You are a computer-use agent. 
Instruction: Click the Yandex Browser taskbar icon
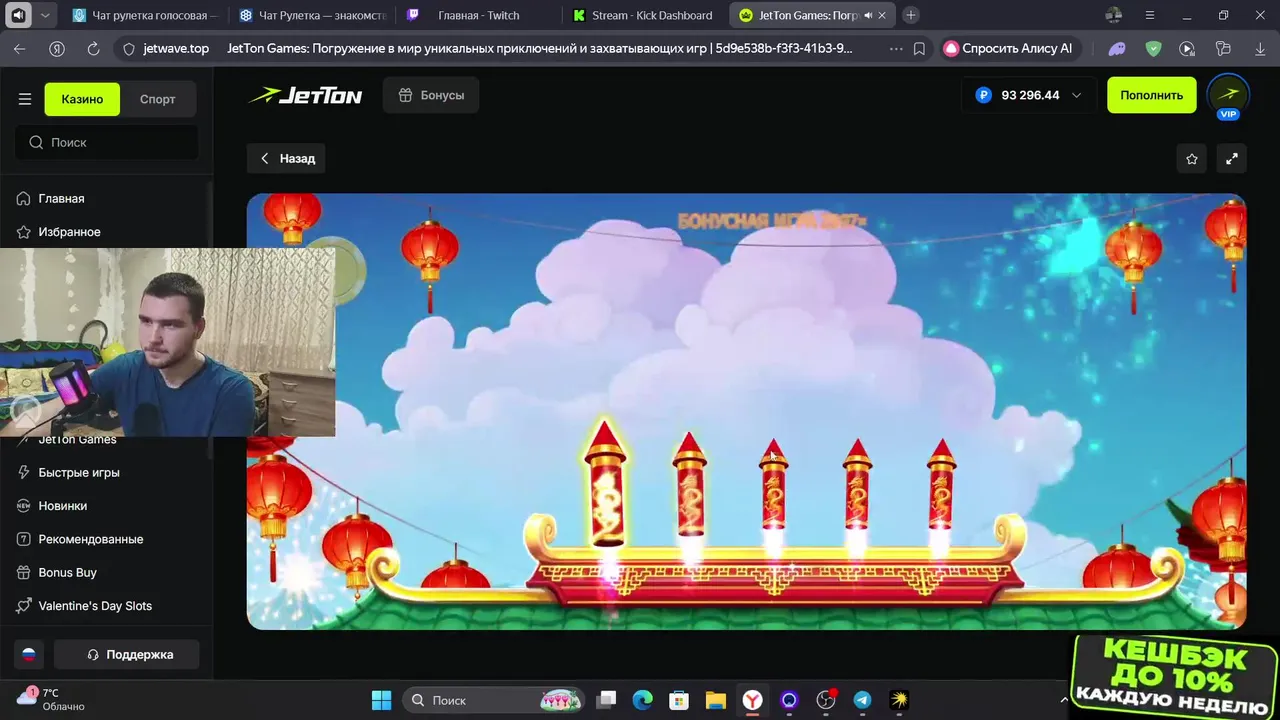(752, 700)
